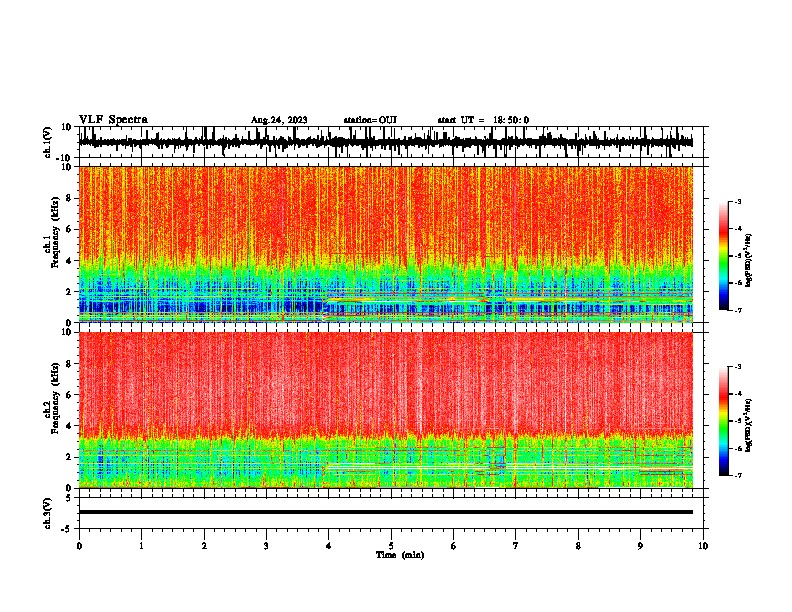Click the "-7" value on ch.1 colorbar
Screen dimensions: 792x612
click(x=737, y=310)
